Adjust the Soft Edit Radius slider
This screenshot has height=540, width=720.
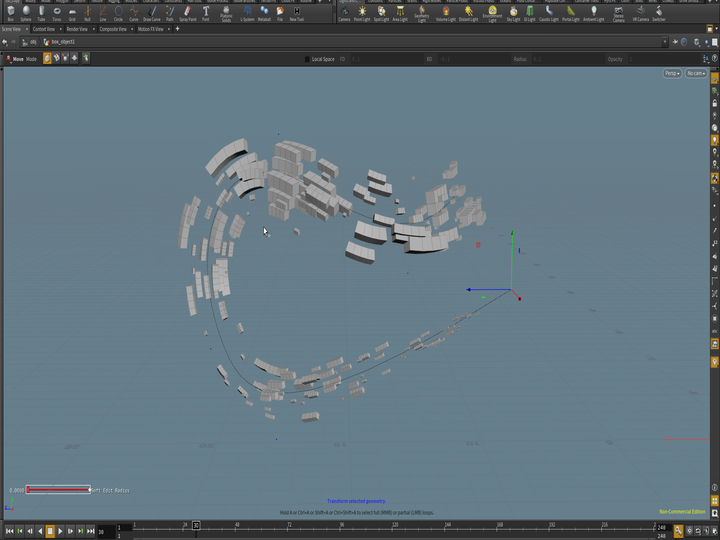point(58,490)
